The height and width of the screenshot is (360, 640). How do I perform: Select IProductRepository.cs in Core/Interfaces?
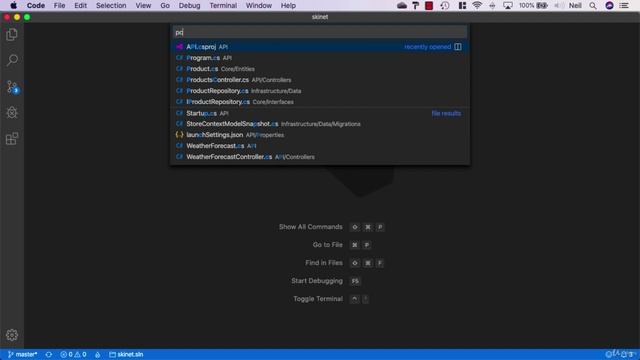click(x=320, y=102)
